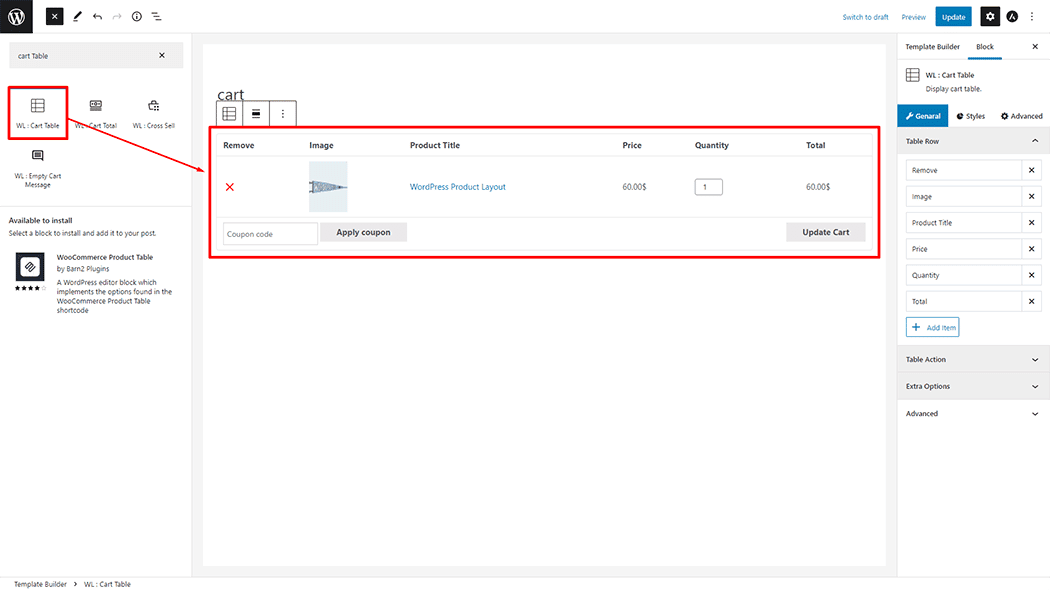The image size is (1050, 590).
Task: Click the Update button
Action: tap(953, 17)
